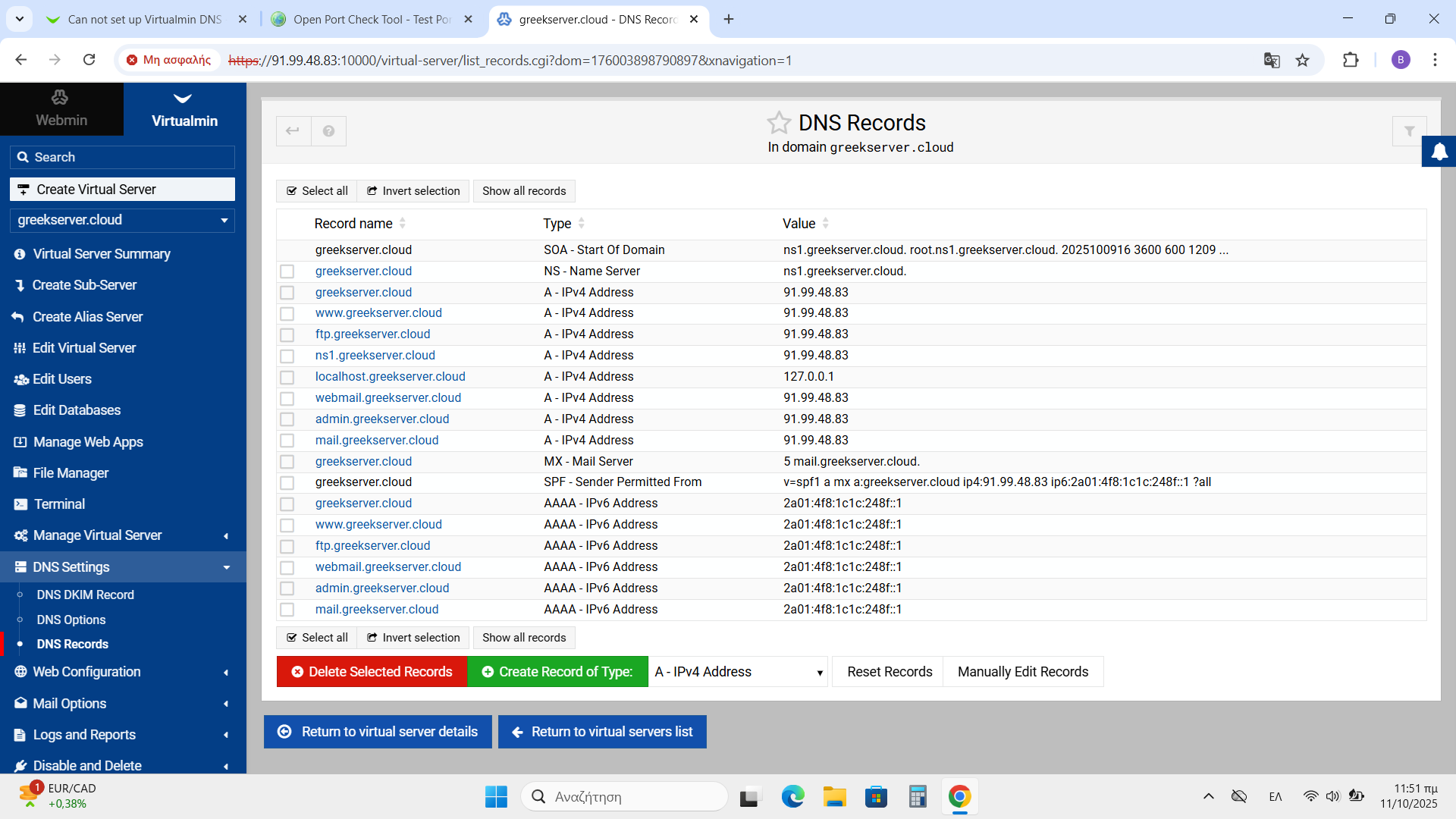Screen dimensions: 1456x819
Task: Open File Manager in sidebar
Action: [x=71, y=473]
